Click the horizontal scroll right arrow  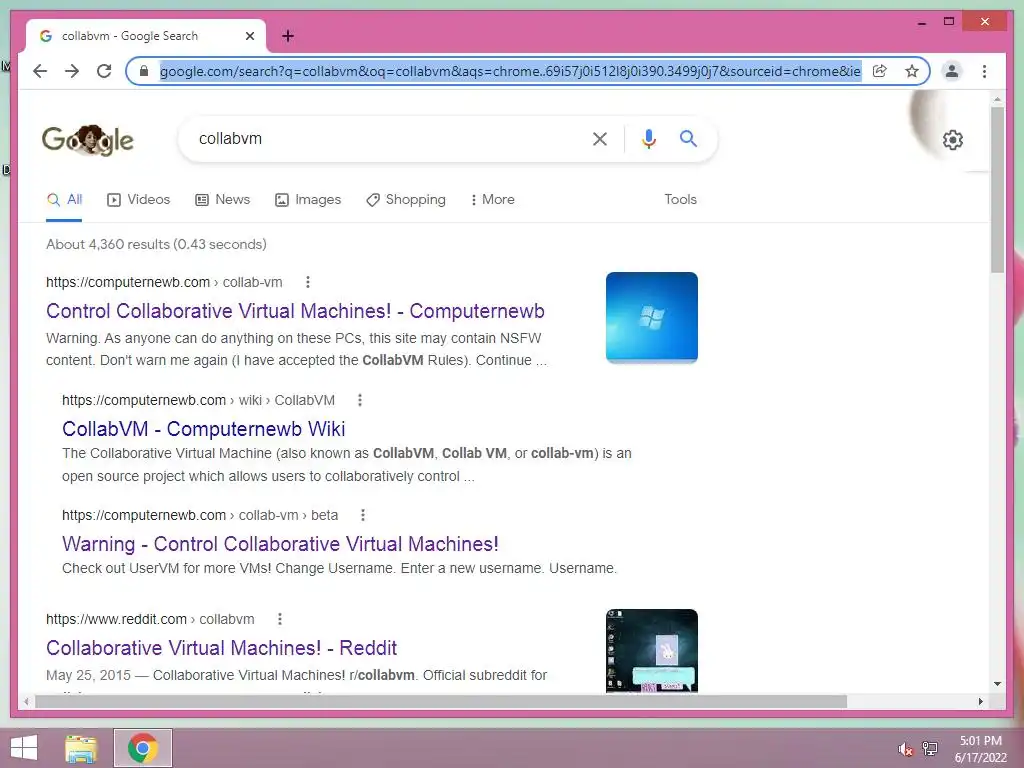click(980, 701)
